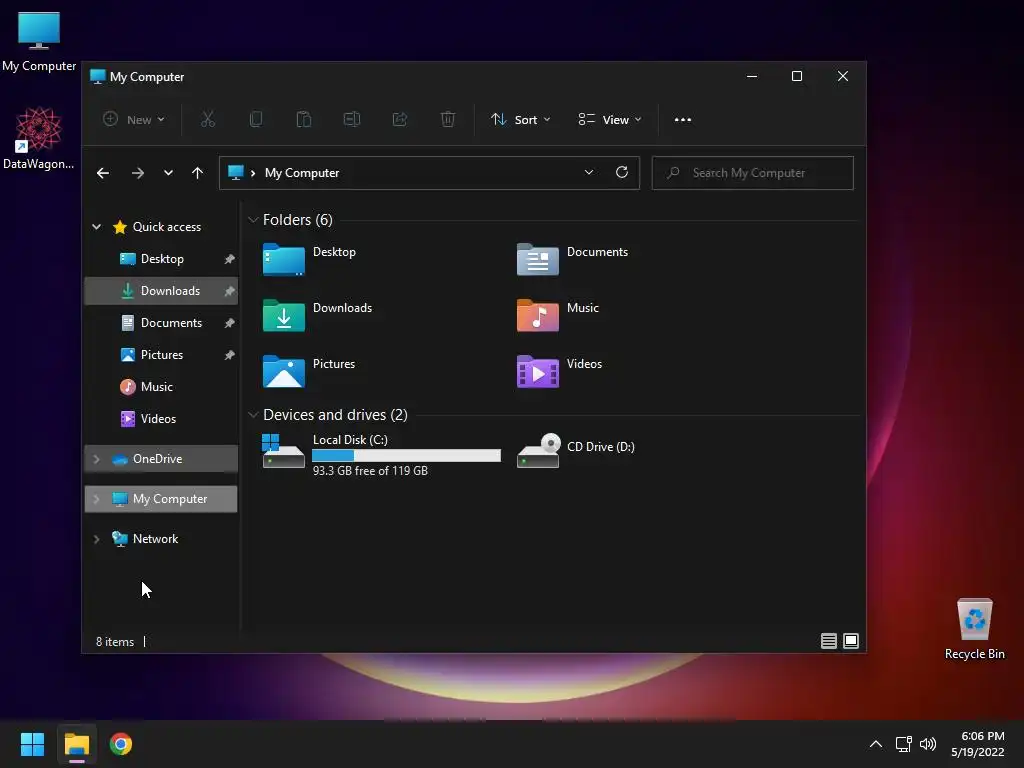The width and height of the screenshot is (1024, 768).
Task: Click the File Explorer taskbar icon
Action: (76, 744)
